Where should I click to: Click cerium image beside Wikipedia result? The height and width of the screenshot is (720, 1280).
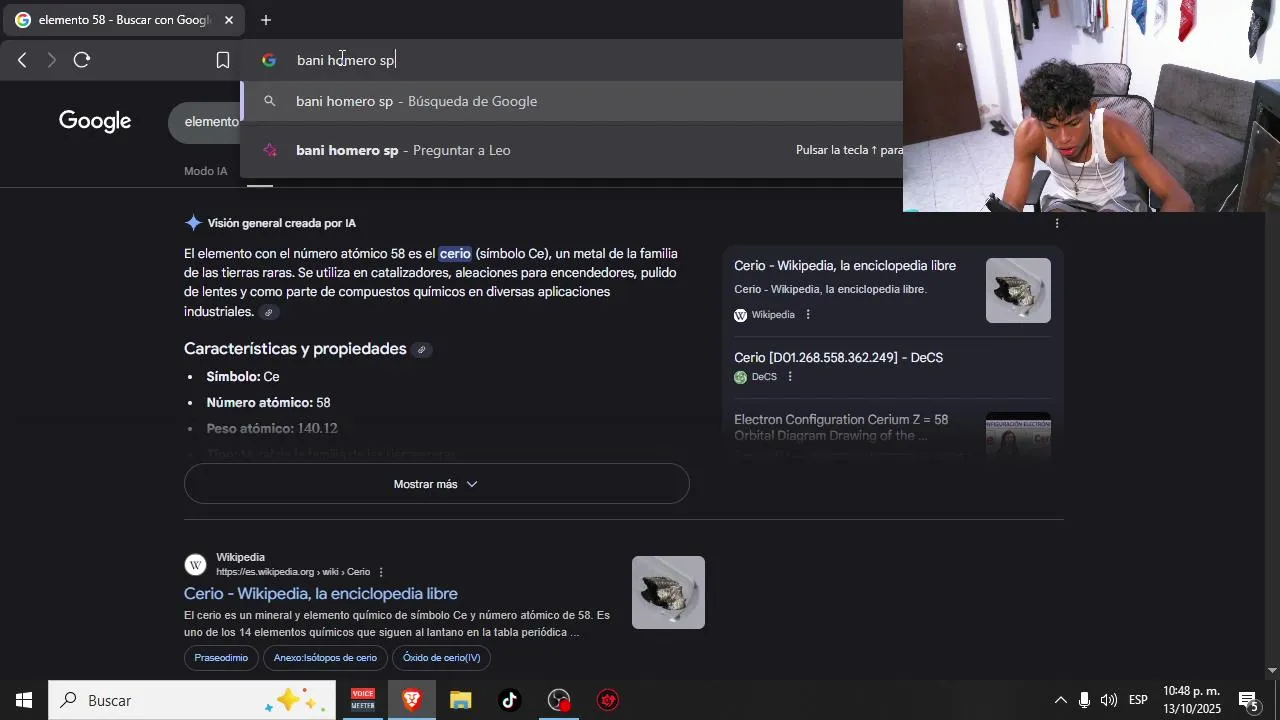[668, 592]
